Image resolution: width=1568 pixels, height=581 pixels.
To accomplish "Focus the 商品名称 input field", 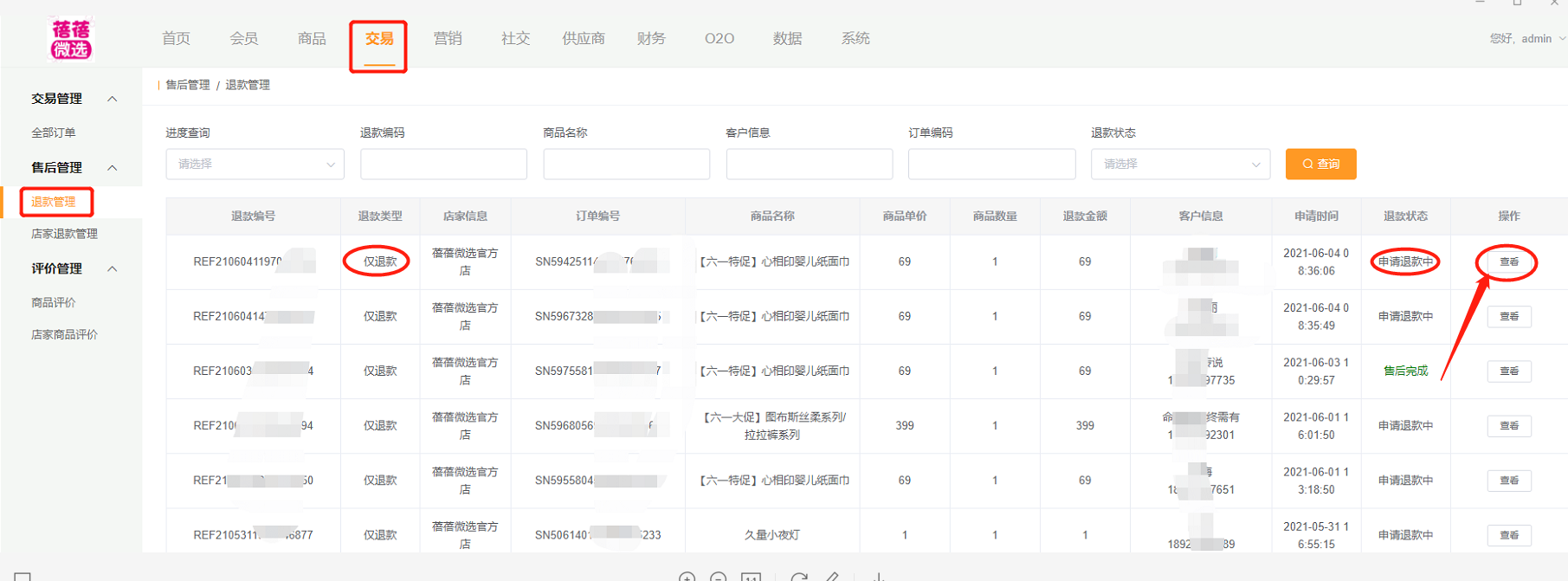I will point(627,165).
